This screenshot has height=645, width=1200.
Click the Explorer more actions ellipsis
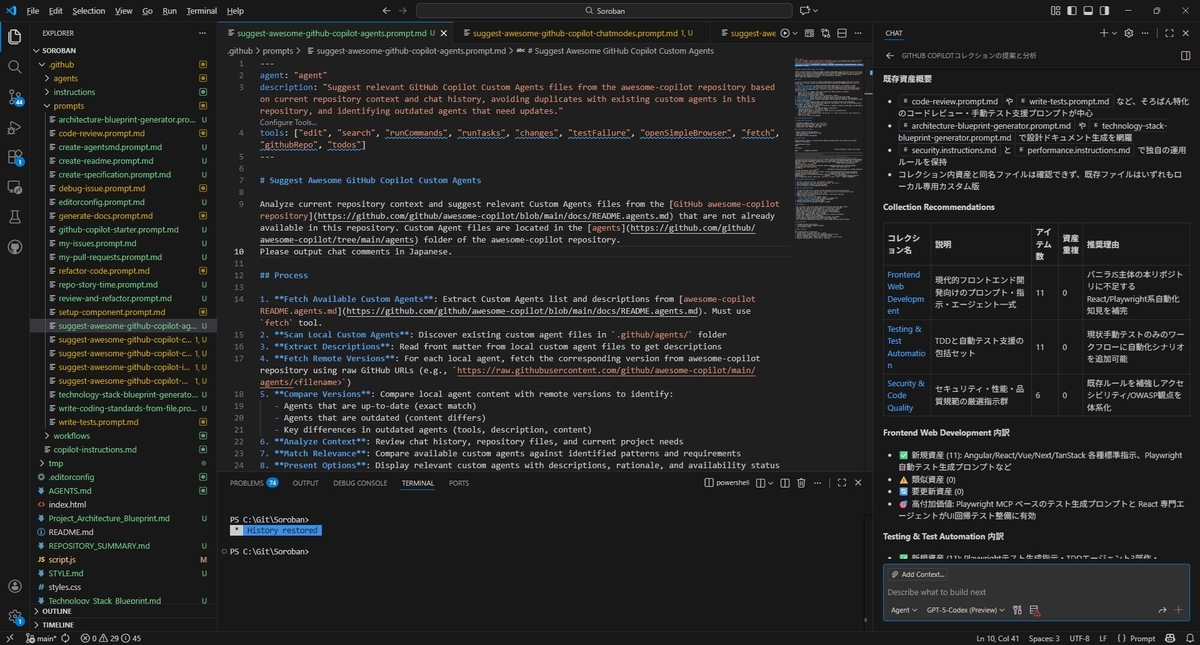coord(201,33)
